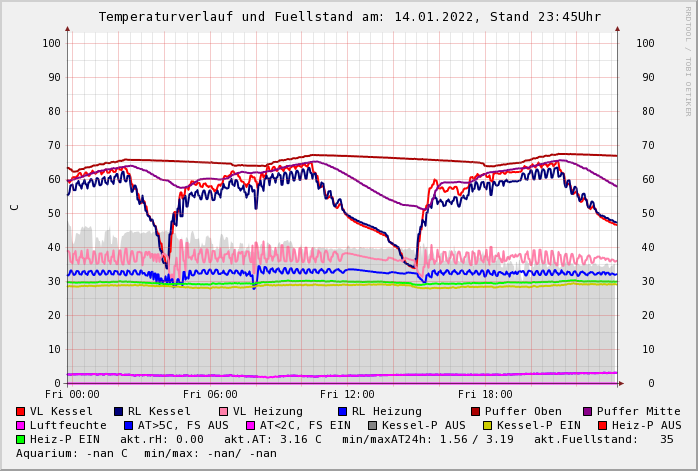Select the purple Puffer Mitte swatch
The width and height of the screenshot is (698, 471).
tap(588, 411)
